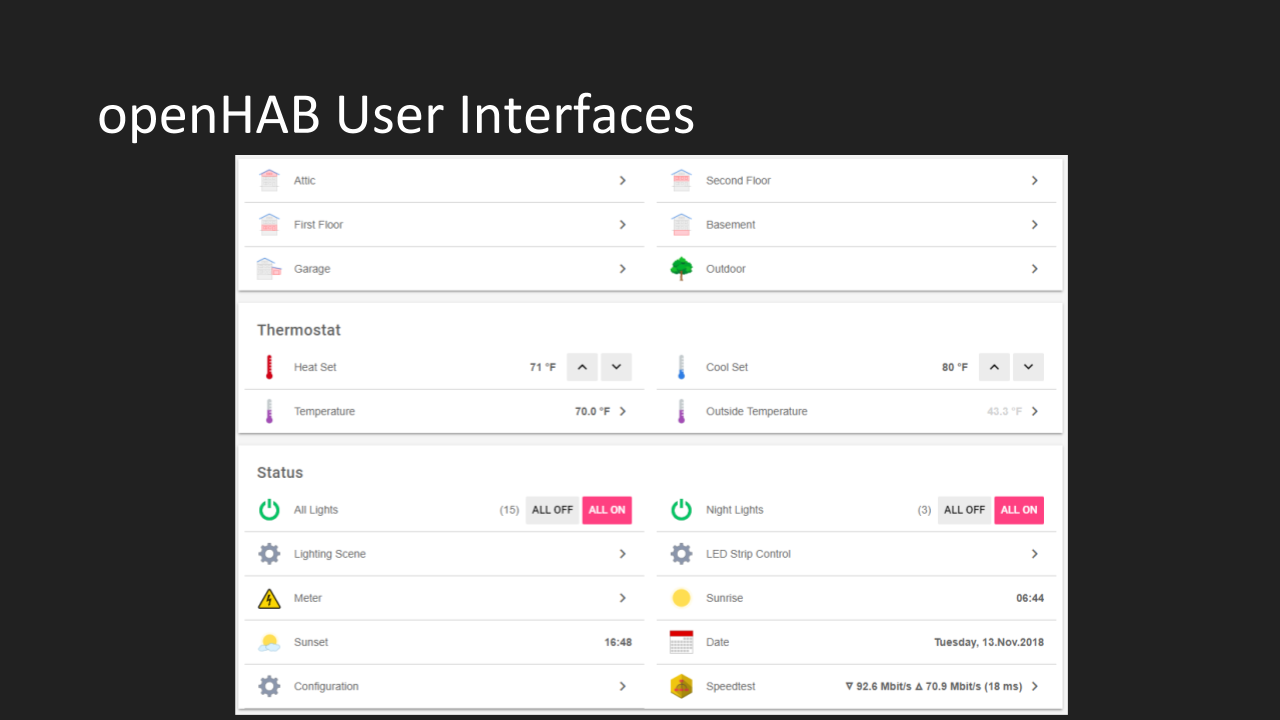Increase Heat Set temperature with up arrow
This screenshot has width=1280, height=720.
[x=582, y=367]
